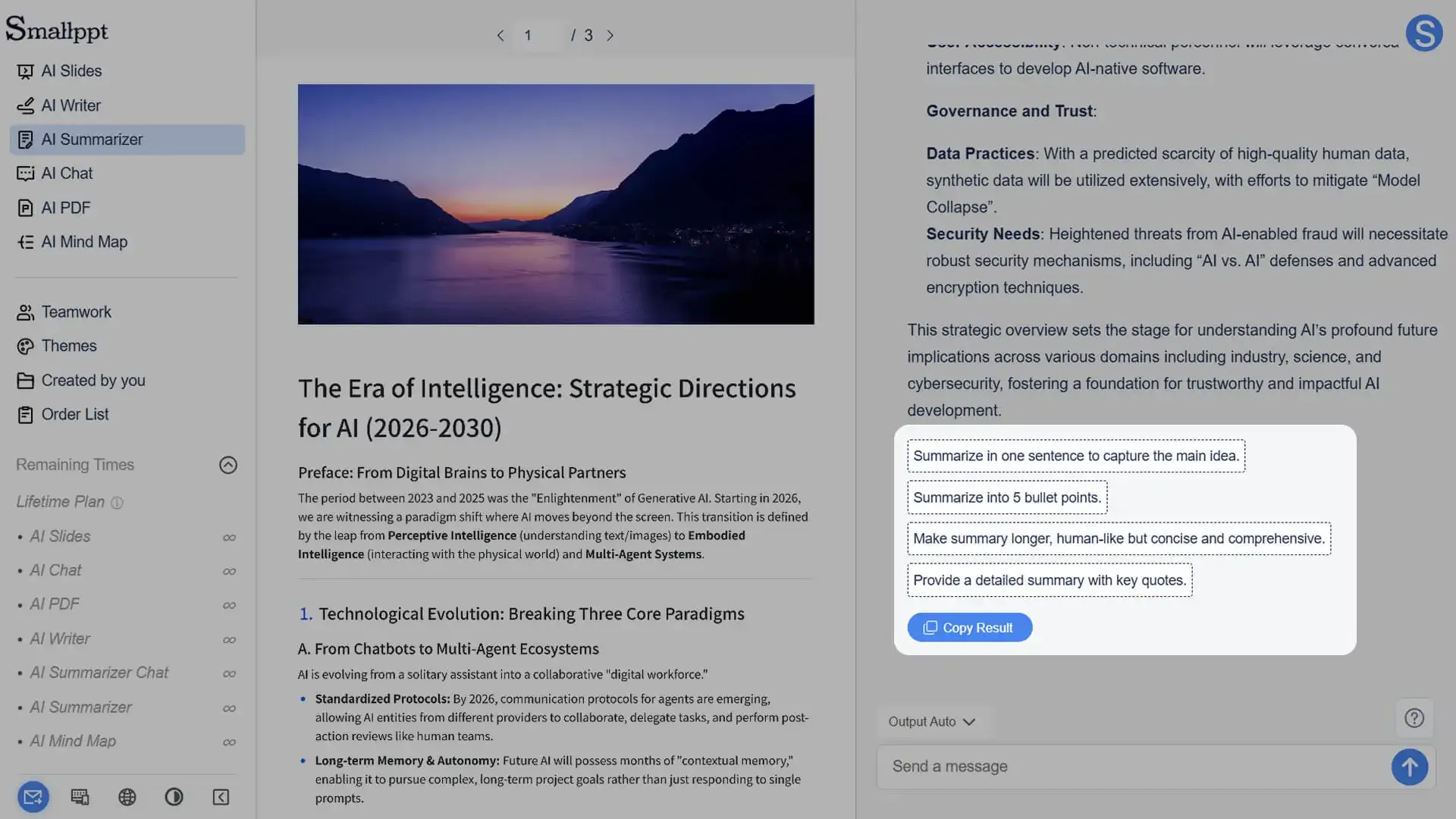Click the email contact icon at bottom left
The width and height of the screenshot is (1456, 819).
(33, 796)
